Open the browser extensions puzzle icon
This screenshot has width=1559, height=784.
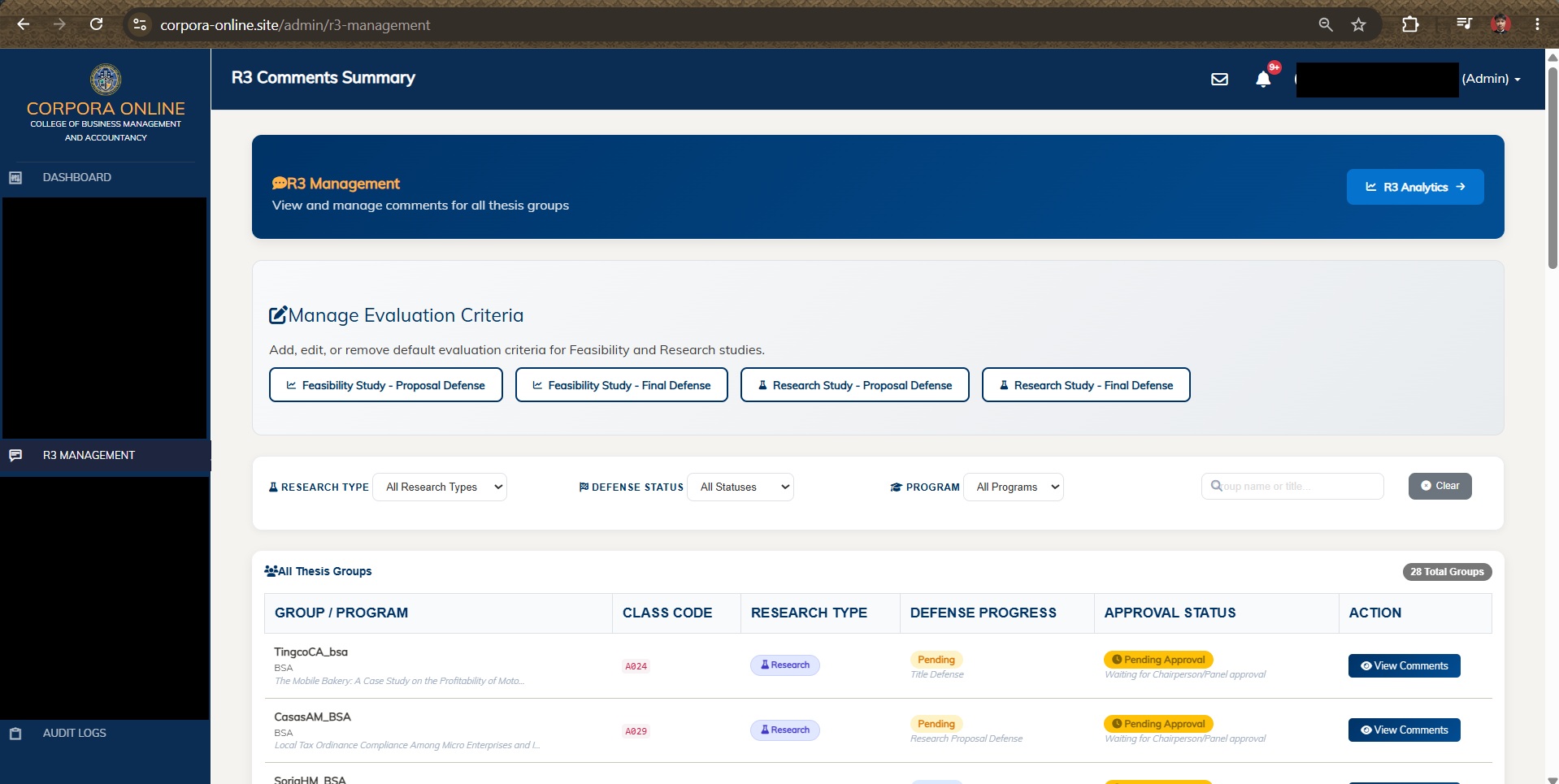point(1410,24)
